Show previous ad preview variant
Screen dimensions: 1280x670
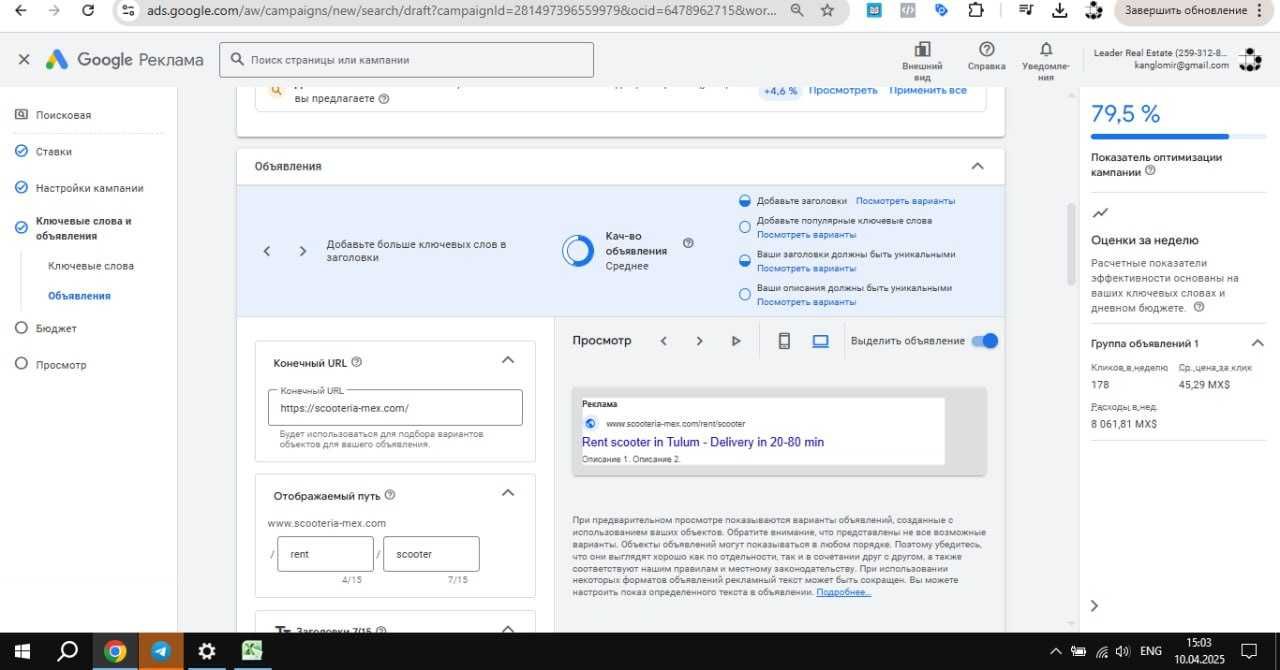coord(663,341)
